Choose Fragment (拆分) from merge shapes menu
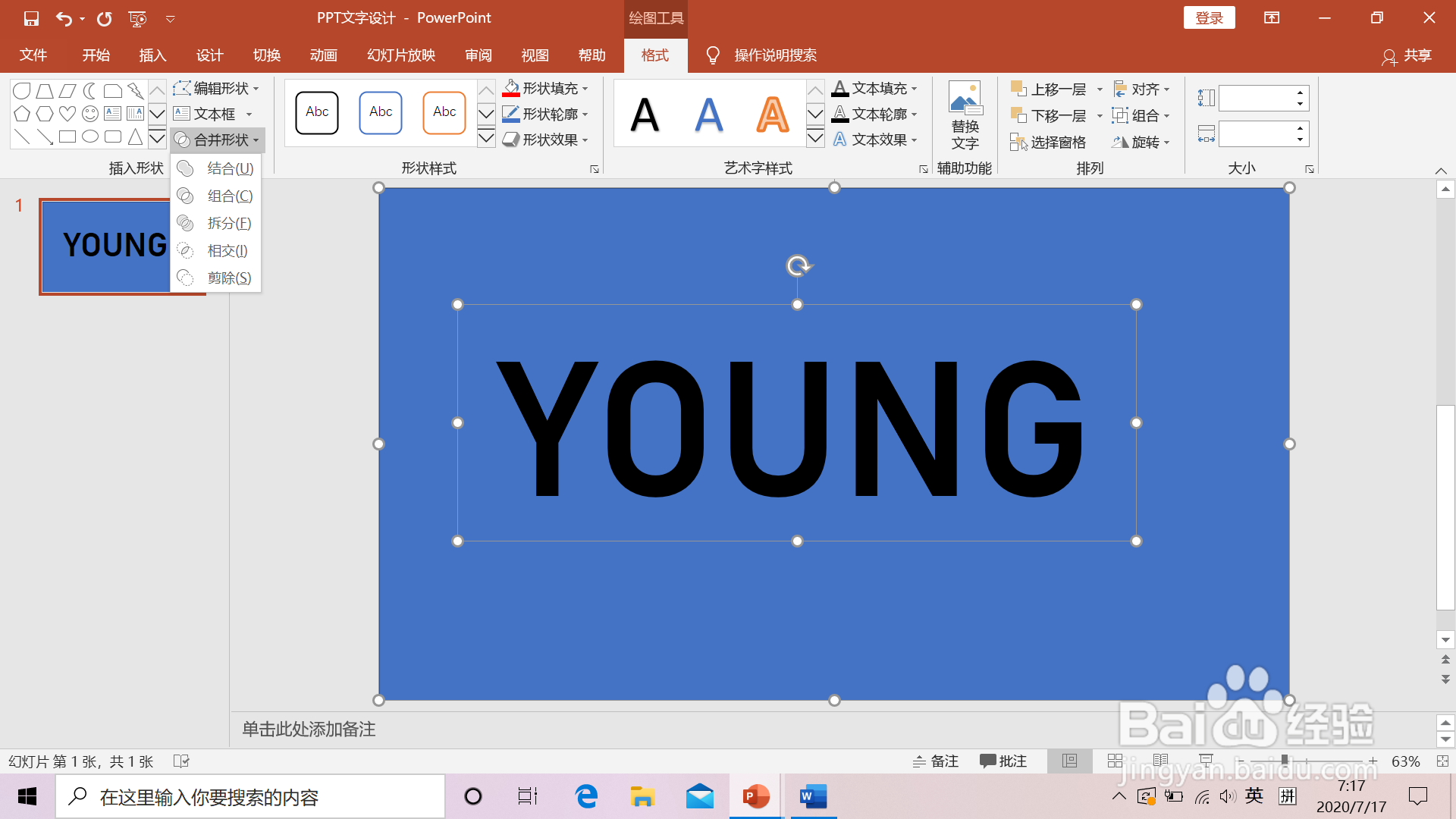Image resolution: width=1456 pixels, height=819 pixels. pos(216,223)
